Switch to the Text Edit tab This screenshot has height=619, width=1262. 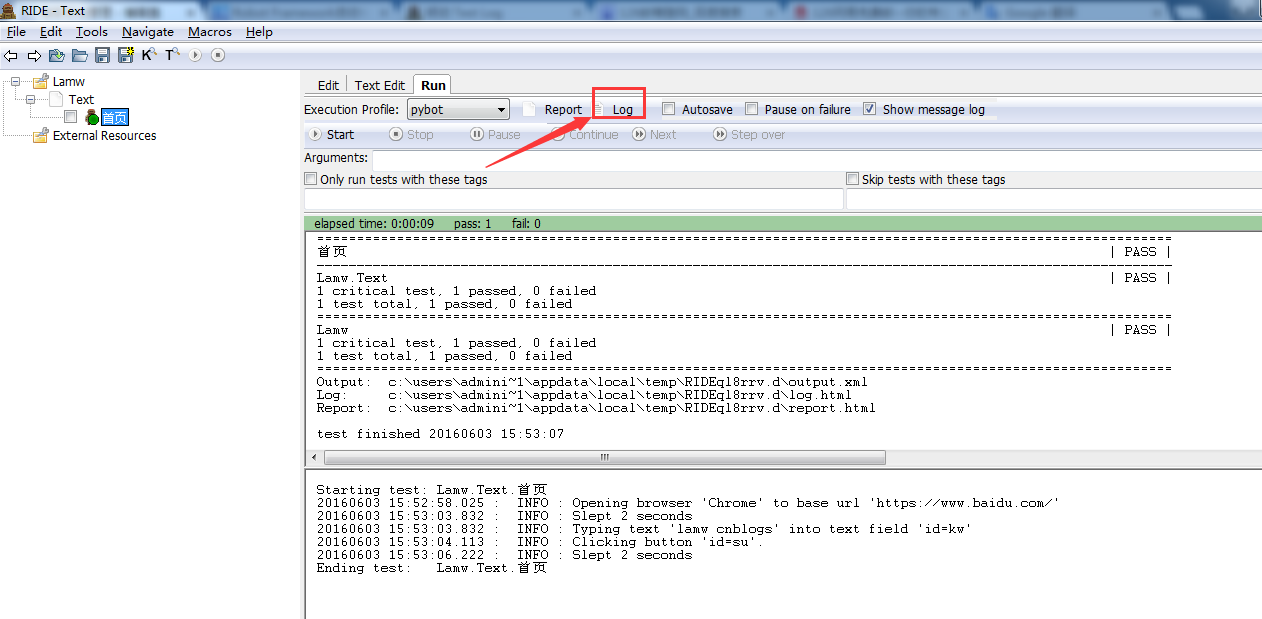coord(380,85)
